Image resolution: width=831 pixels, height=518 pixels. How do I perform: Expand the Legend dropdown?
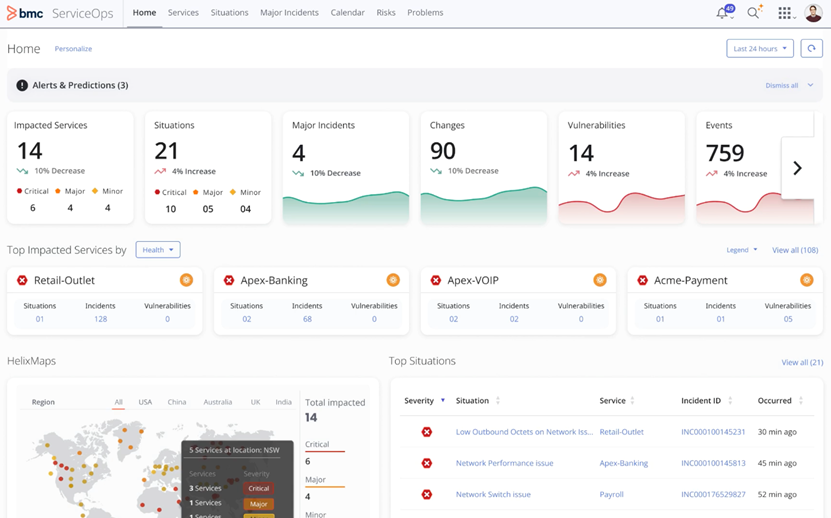(x=741, y=250)
